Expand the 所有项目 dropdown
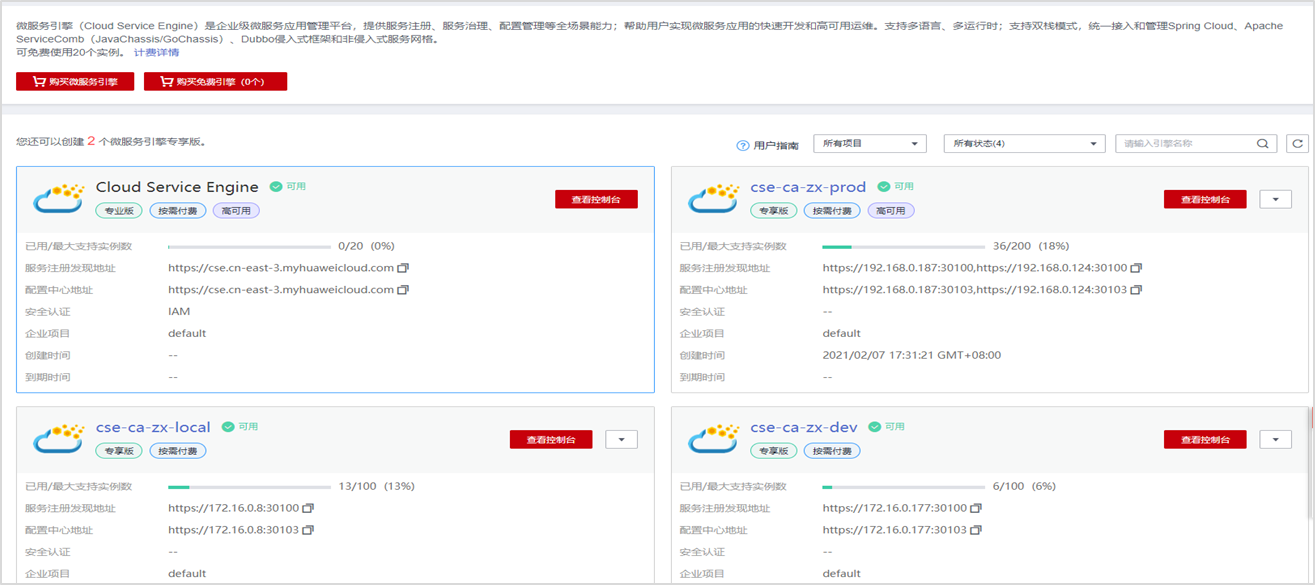Screen dimensions: 1315x585 (x=870, y=144)
